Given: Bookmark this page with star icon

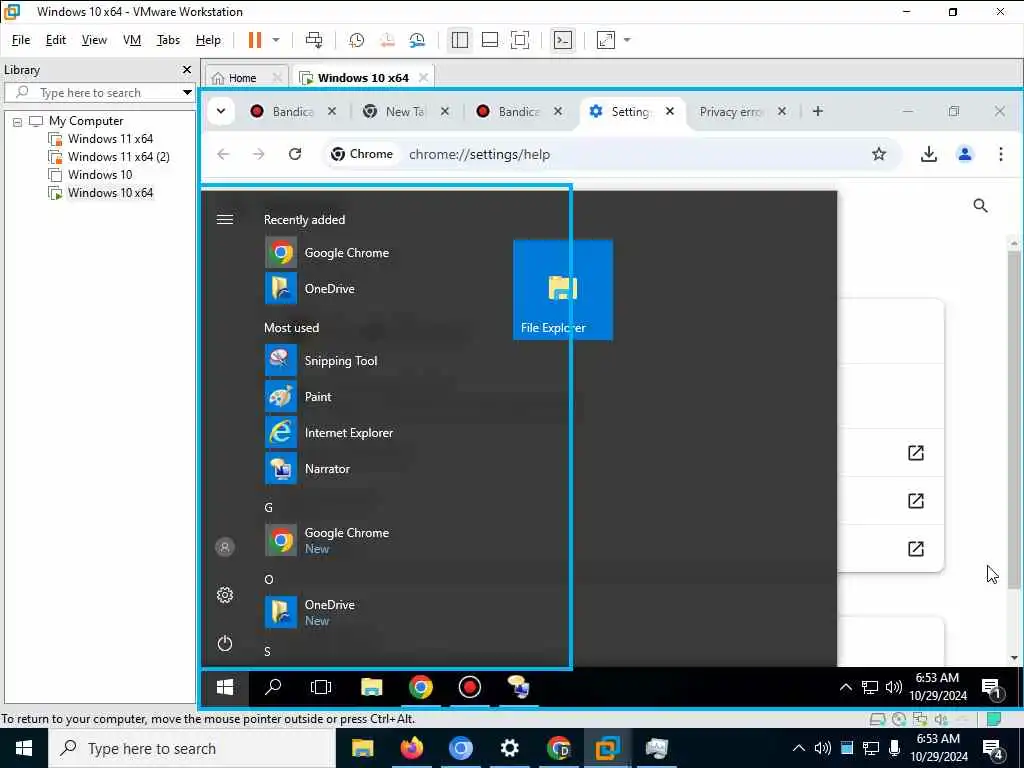Looking at the screenshot, I should tap(879, 154).
